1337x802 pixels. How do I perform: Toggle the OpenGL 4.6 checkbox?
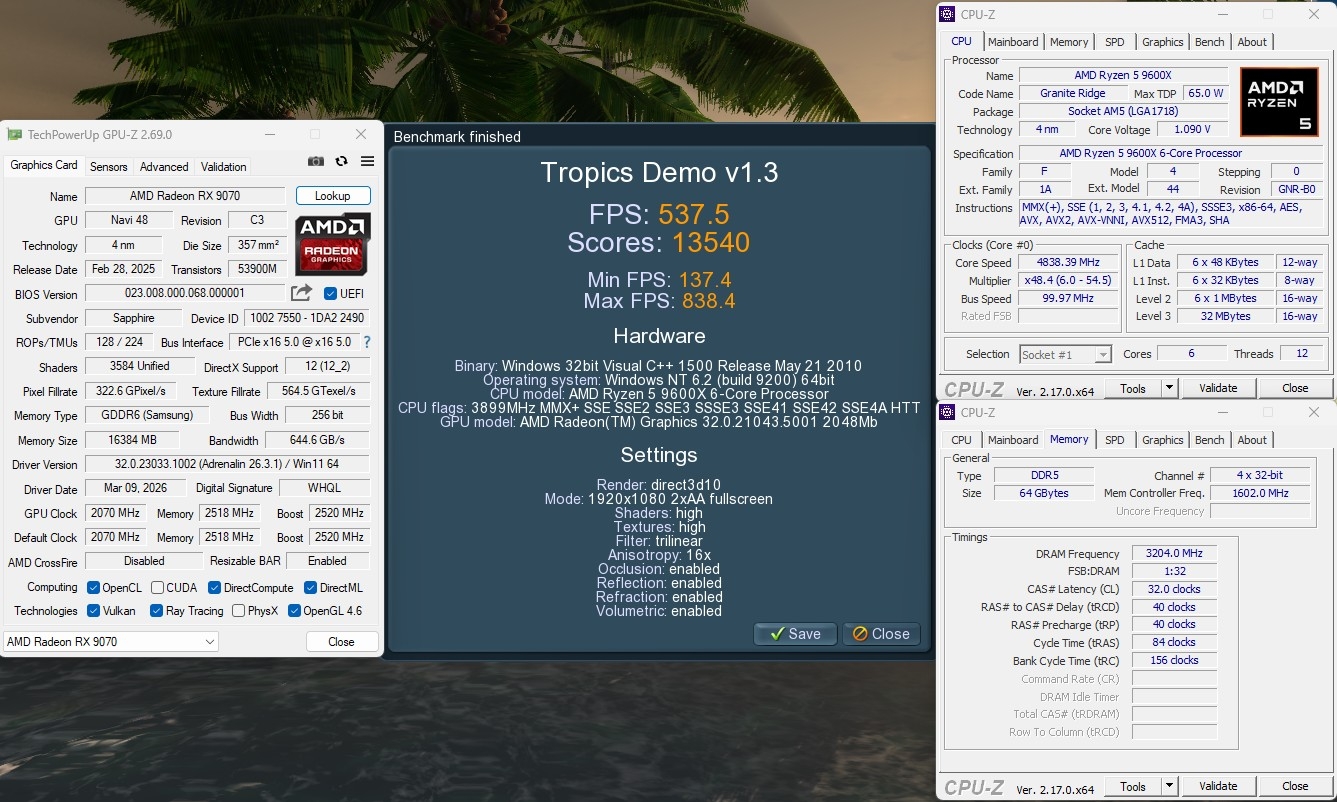coord(294,611)
